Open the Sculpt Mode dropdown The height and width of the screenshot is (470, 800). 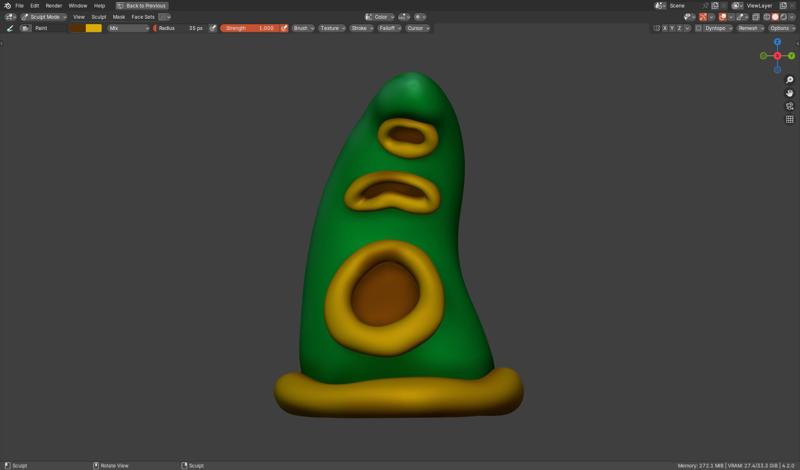coord(44,17)
